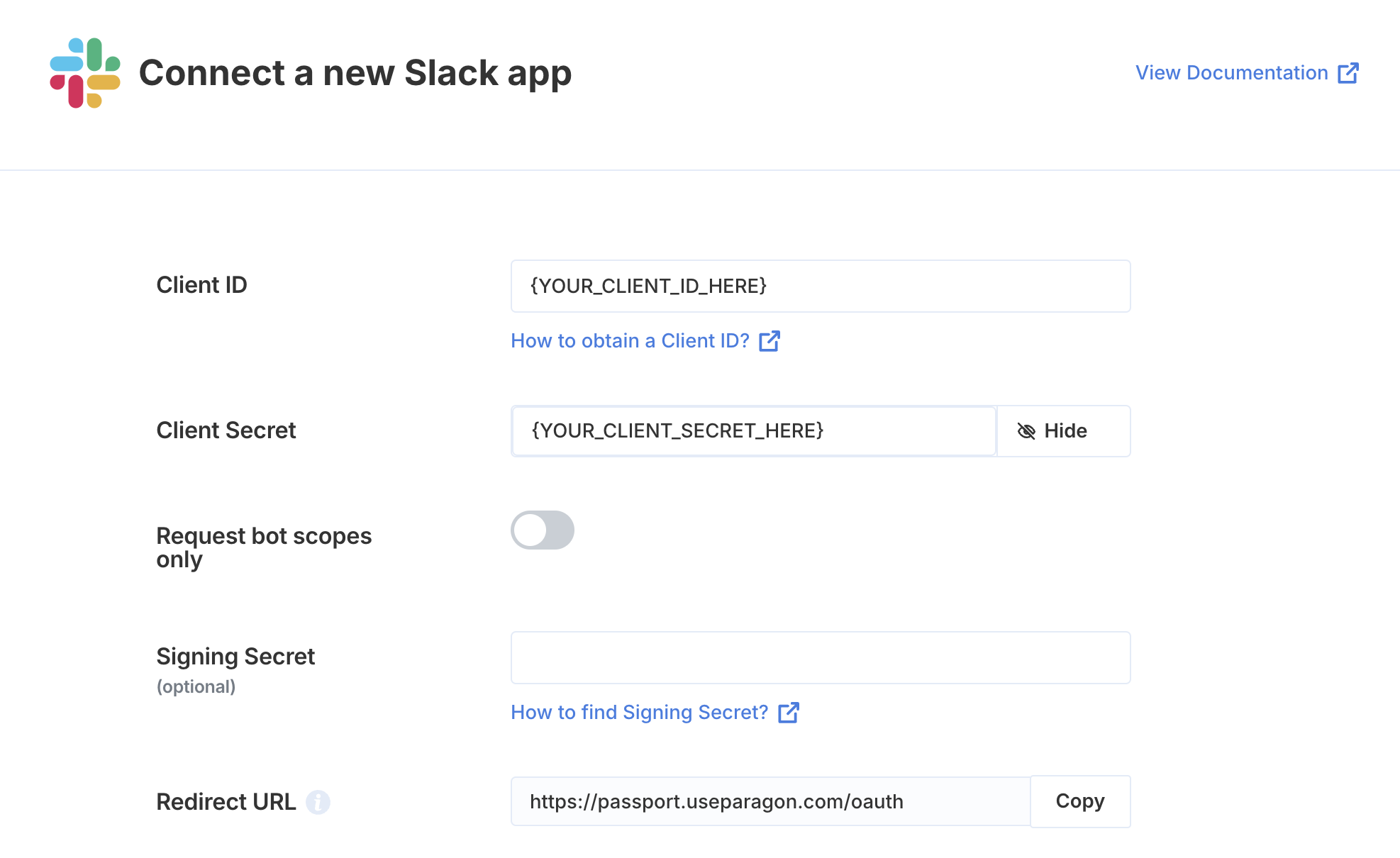
Task: Focus the Client Secret input field
Action: pos(754,430)
